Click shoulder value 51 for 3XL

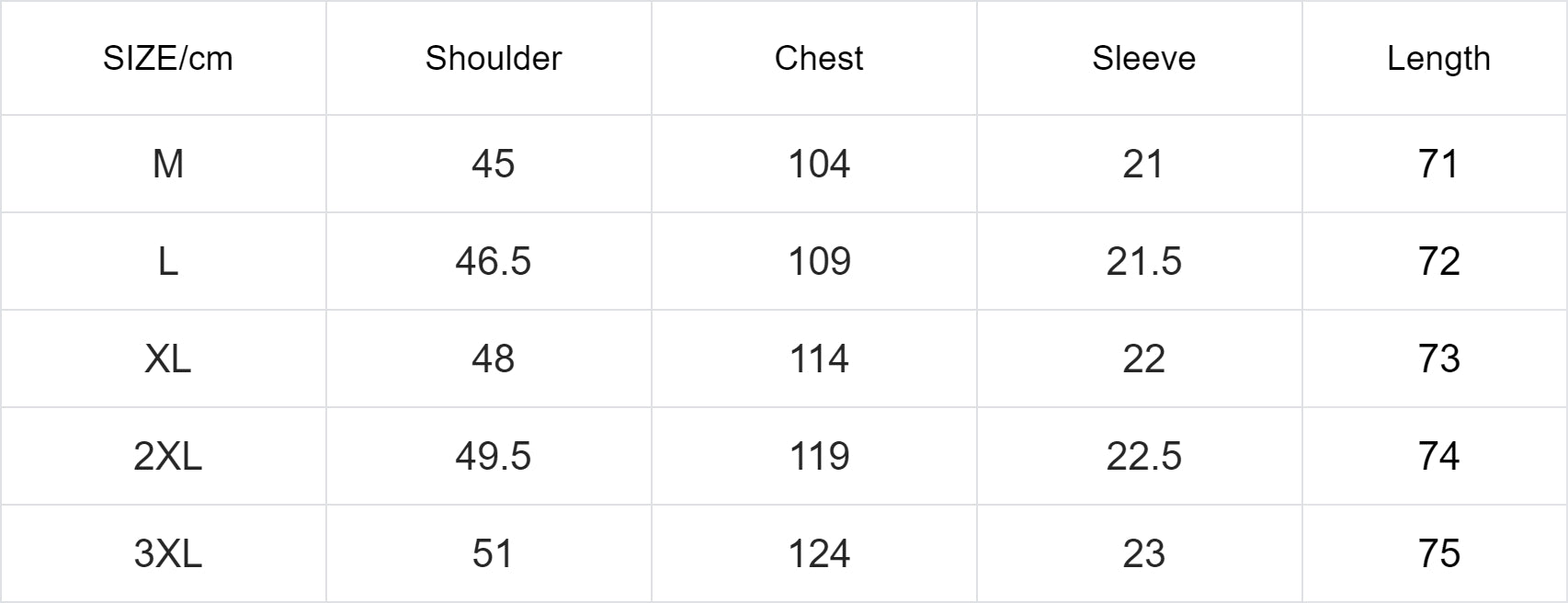click(x=493, y=554)
